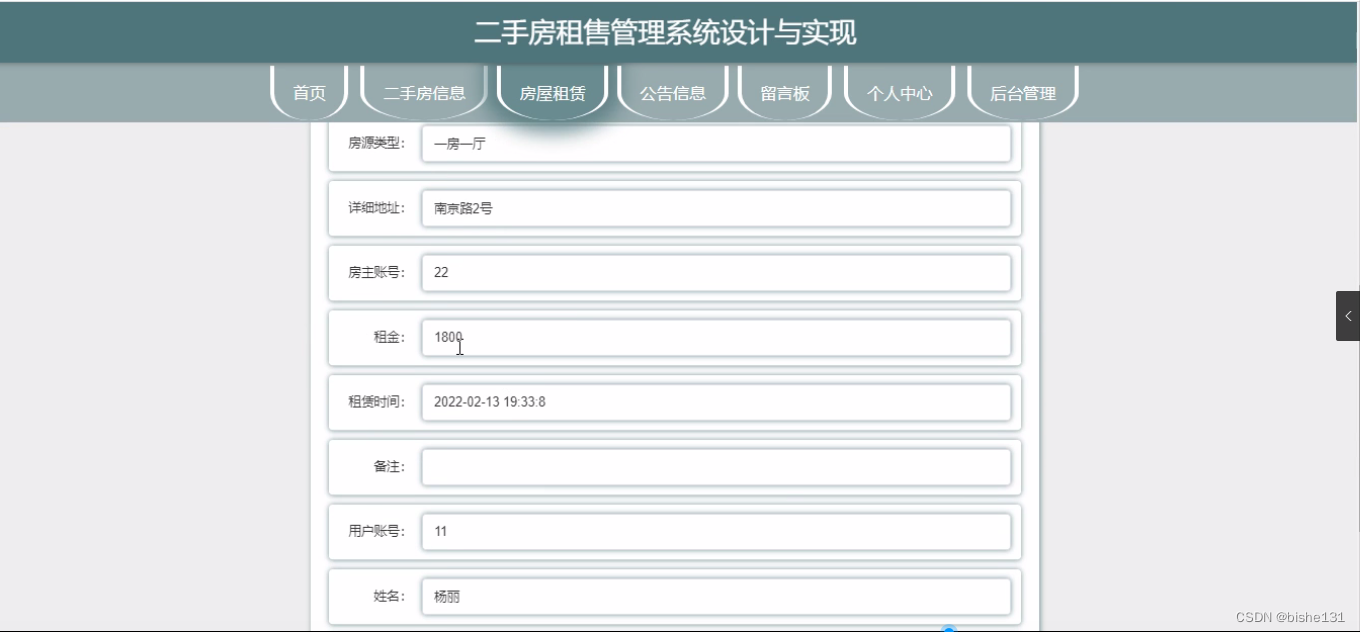This screenshot has height=632, width=1360.
Task: Click the 姓名 field showing 杨丽
Action: (x=716, y=595)
